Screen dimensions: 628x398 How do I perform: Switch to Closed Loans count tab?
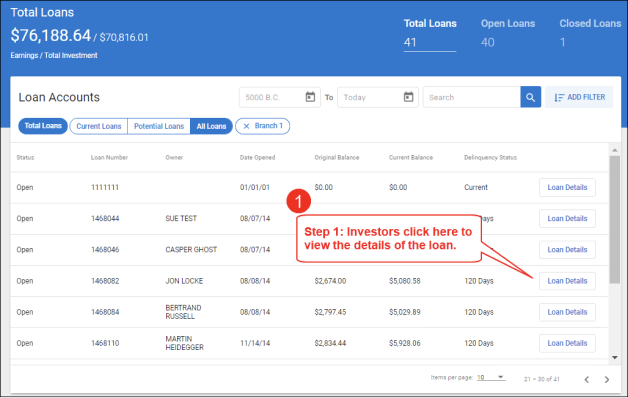[590, 33]
